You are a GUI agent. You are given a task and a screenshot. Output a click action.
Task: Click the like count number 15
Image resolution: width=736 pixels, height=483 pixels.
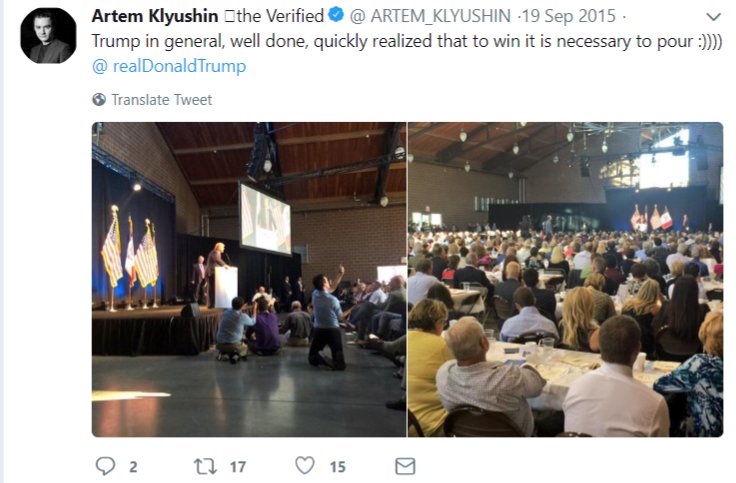tap(337, 467)
